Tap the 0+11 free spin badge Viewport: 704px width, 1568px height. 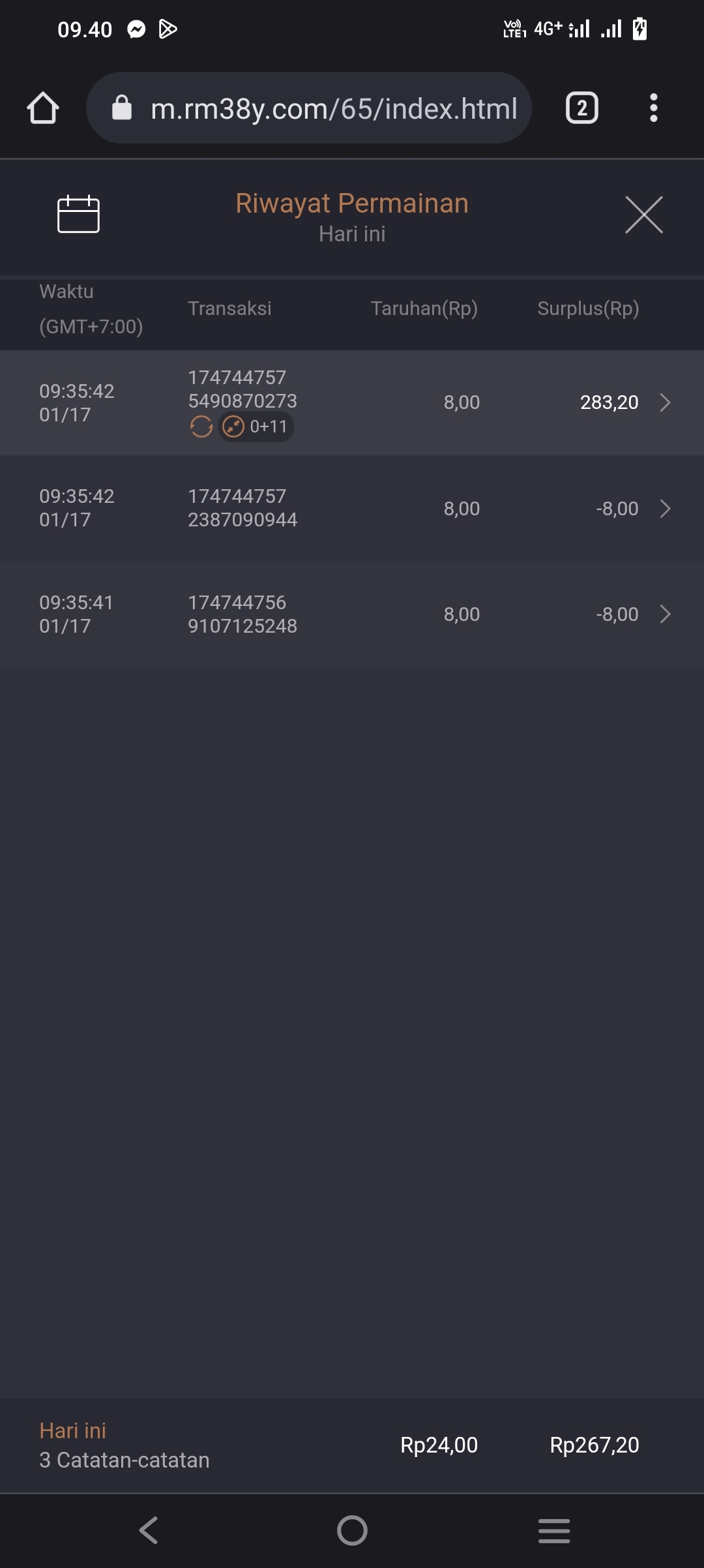[256, 427]
